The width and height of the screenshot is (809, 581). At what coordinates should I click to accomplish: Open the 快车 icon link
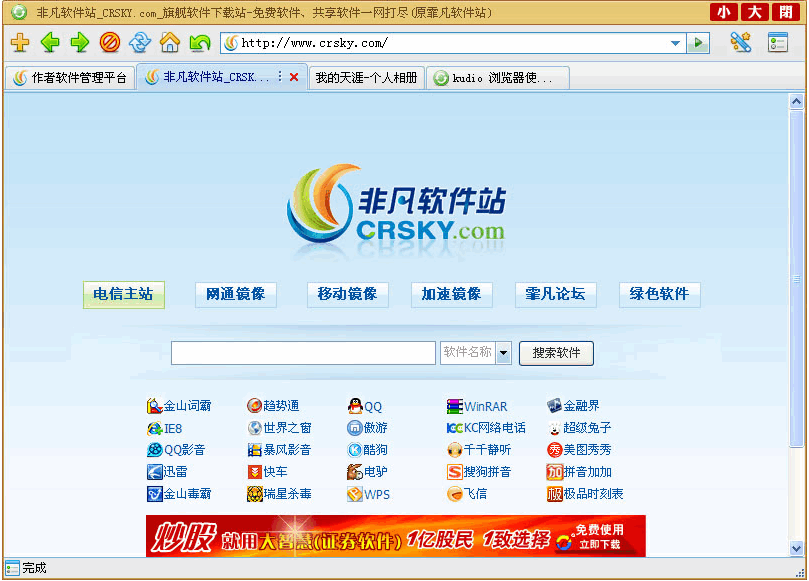[267, 472]
